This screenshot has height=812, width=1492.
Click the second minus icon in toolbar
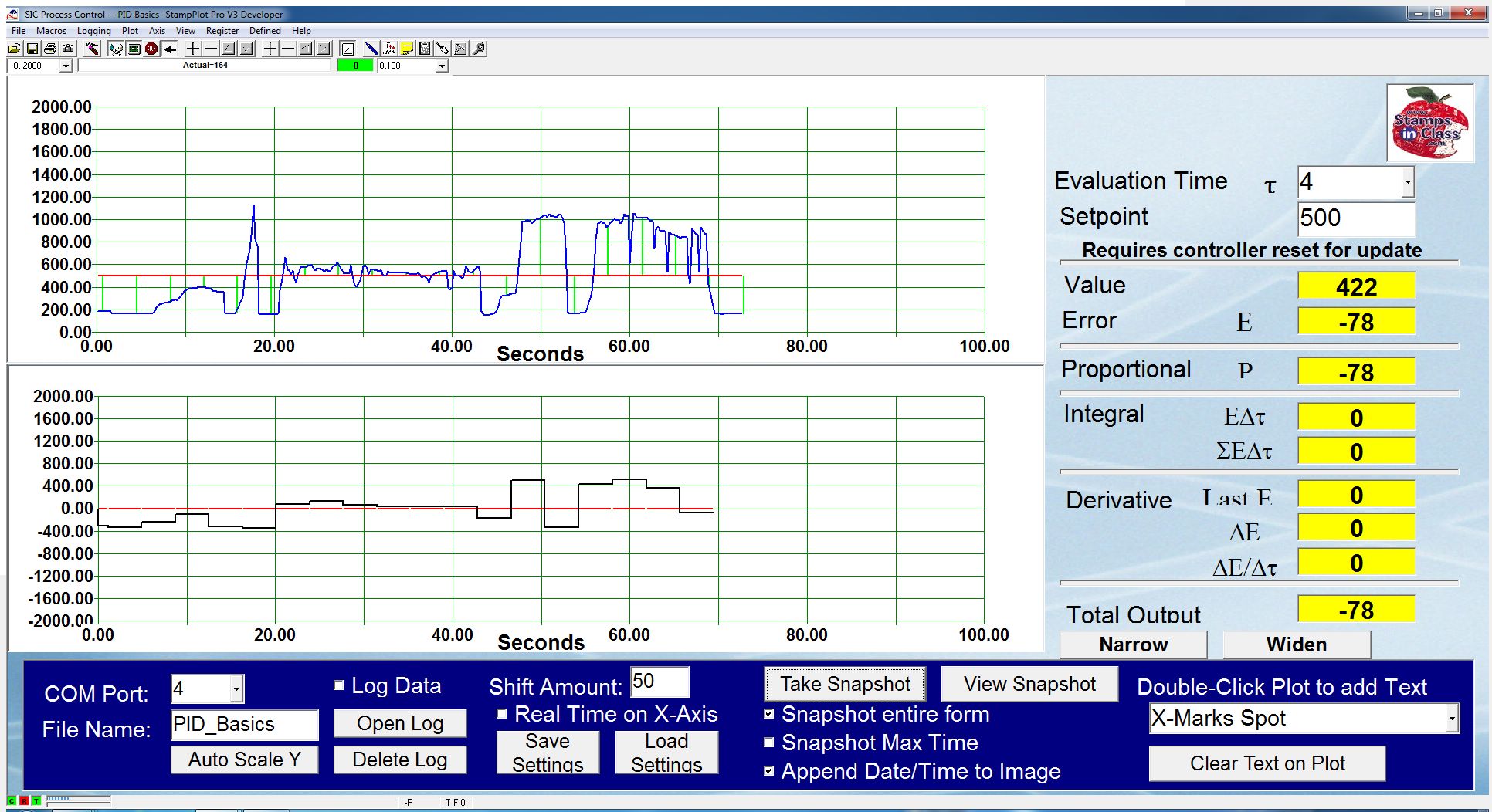[x=288, y=49]
